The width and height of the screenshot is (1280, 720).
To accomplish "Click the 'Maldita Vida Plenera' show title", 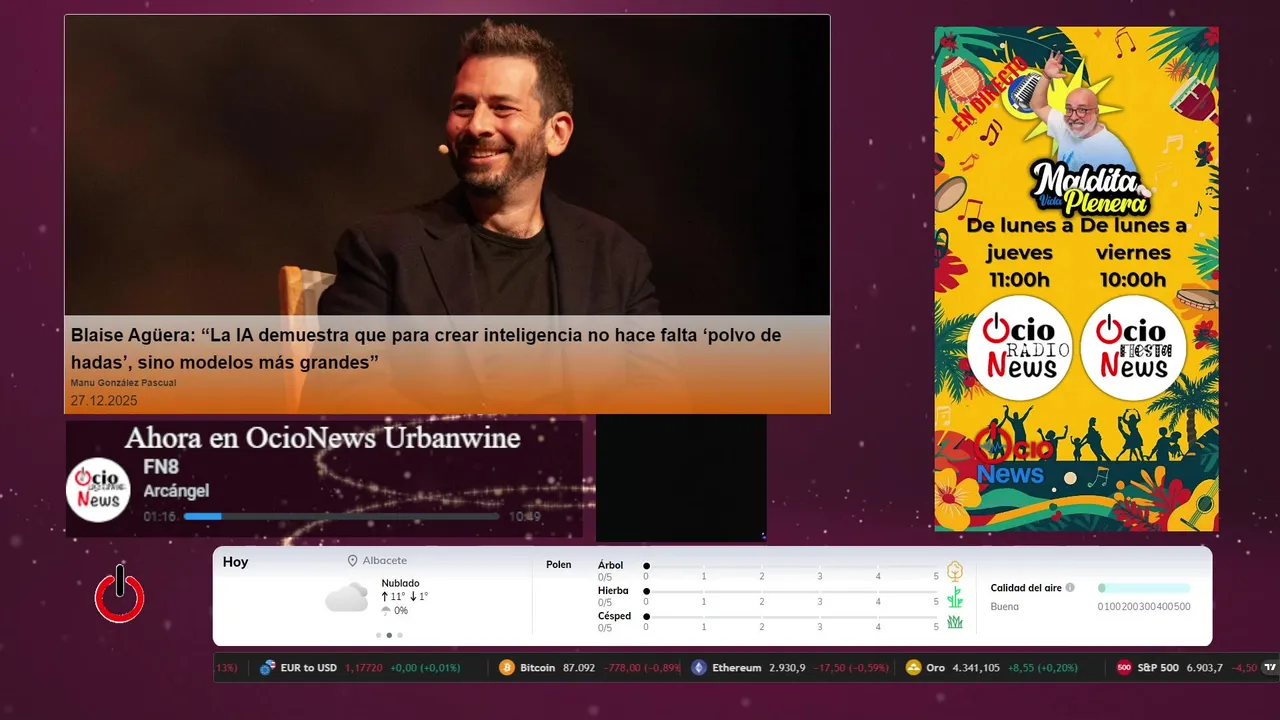I will point(1090,187).
